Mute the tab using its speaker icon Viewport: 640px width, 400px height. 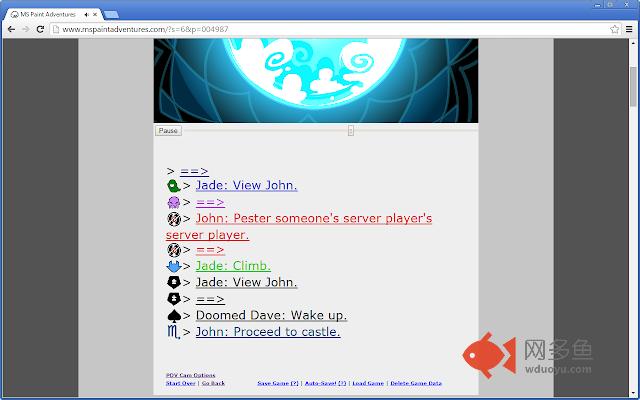[87, 14]
